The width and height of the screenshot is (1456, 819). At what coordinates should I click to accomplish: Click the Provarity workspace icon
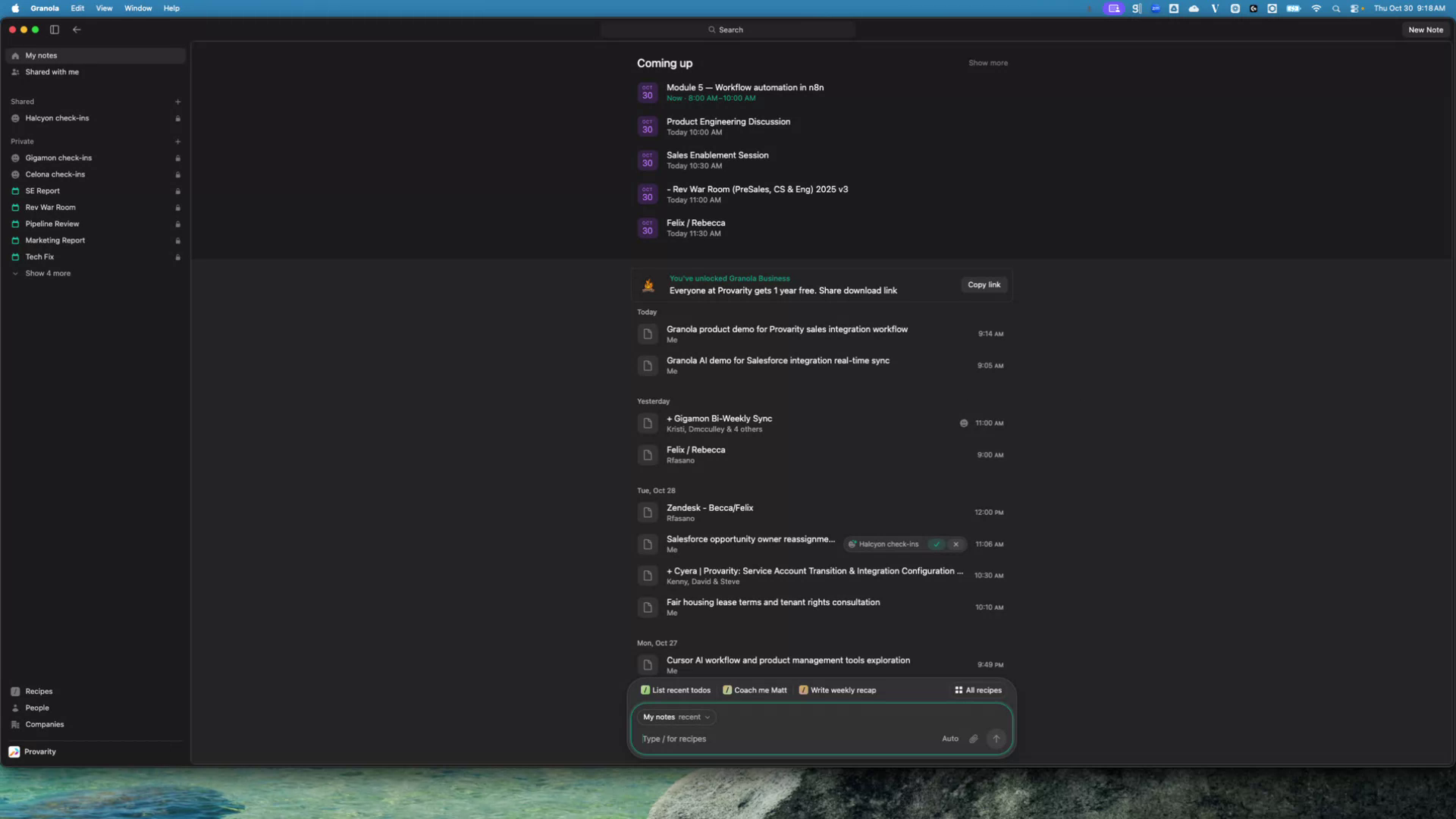(14, 752)
